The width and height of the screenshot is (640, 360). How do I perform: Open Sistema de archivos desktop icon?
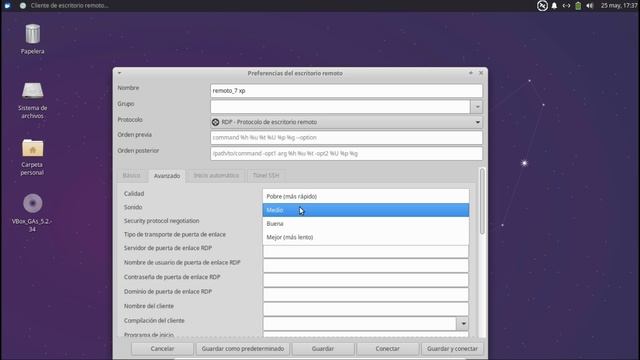click(33, 91)
